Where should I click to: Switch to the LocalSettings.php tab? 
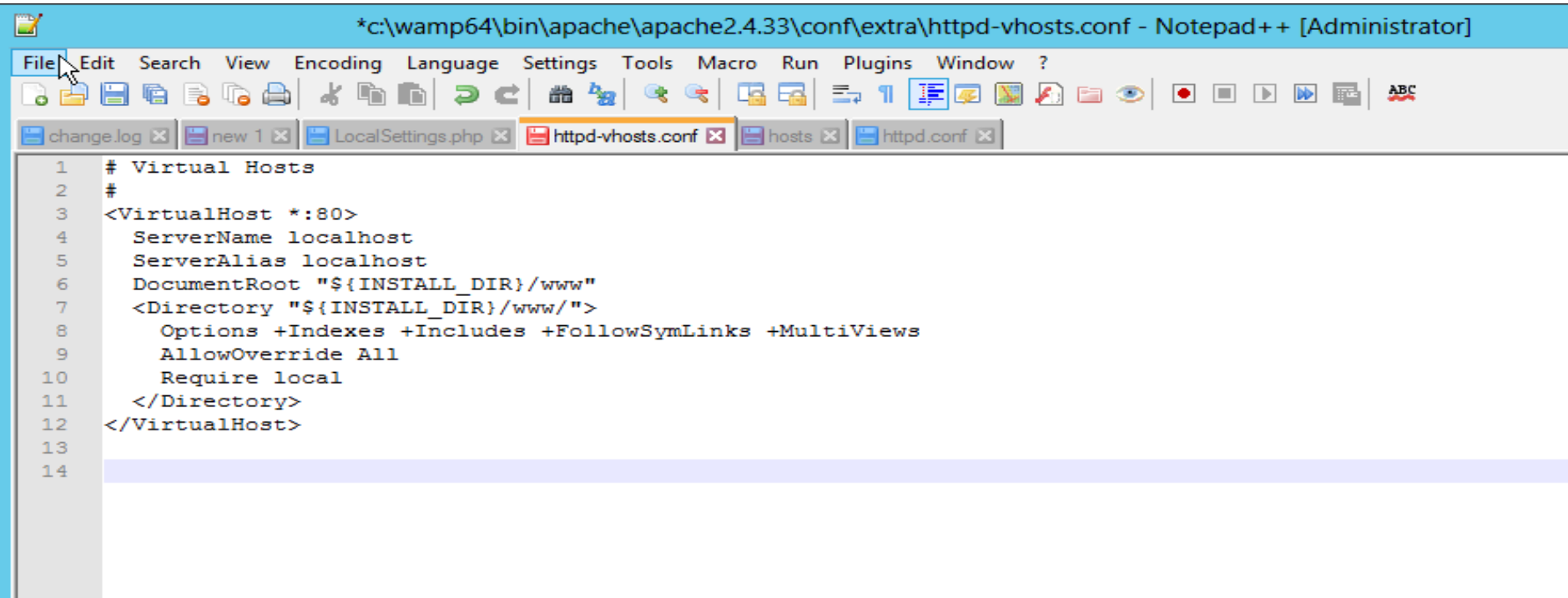[x=408, y=136]
